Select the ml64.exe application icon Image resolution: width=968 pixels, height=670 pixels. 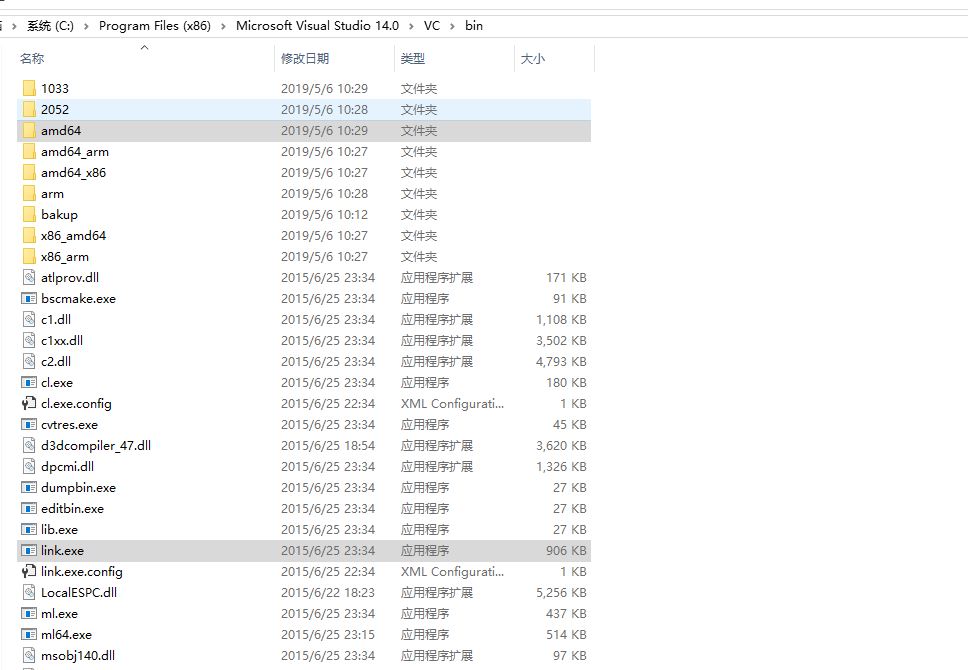click(29, 634)
